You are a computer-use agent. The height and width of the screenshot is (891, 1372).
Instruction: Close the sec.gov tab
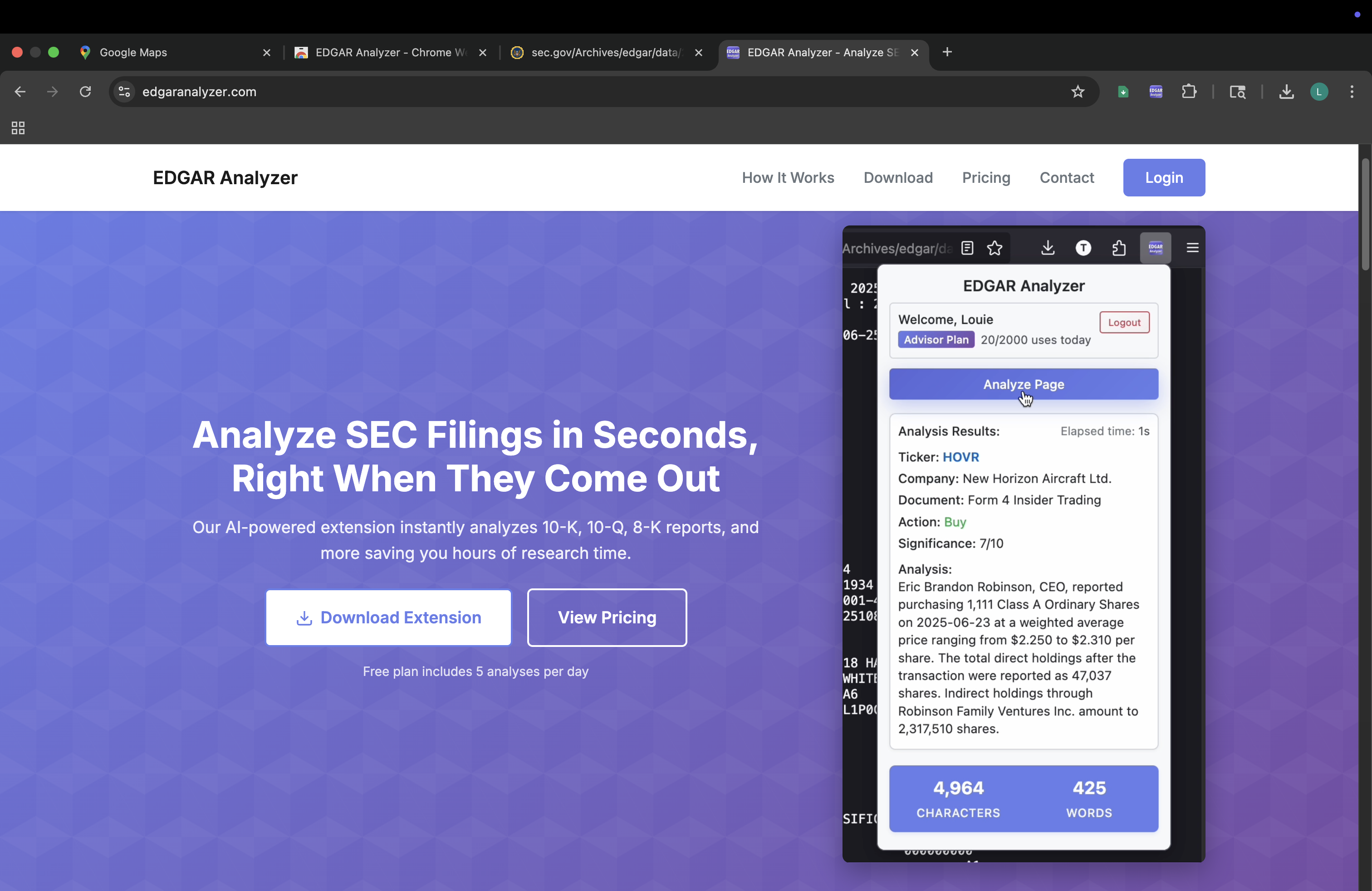[698, 53]
